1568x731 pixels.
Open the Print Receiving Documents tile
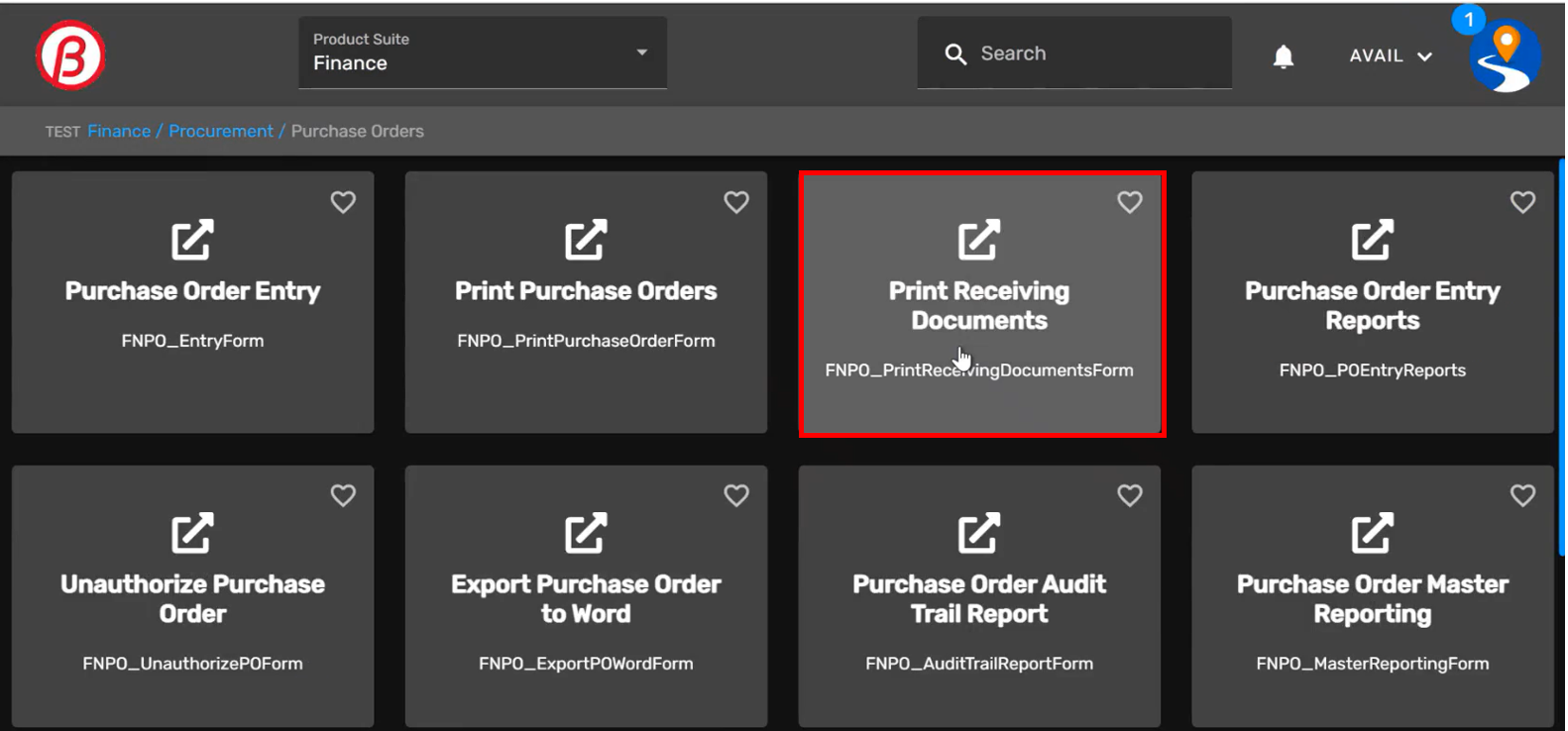tap(979, 306)
